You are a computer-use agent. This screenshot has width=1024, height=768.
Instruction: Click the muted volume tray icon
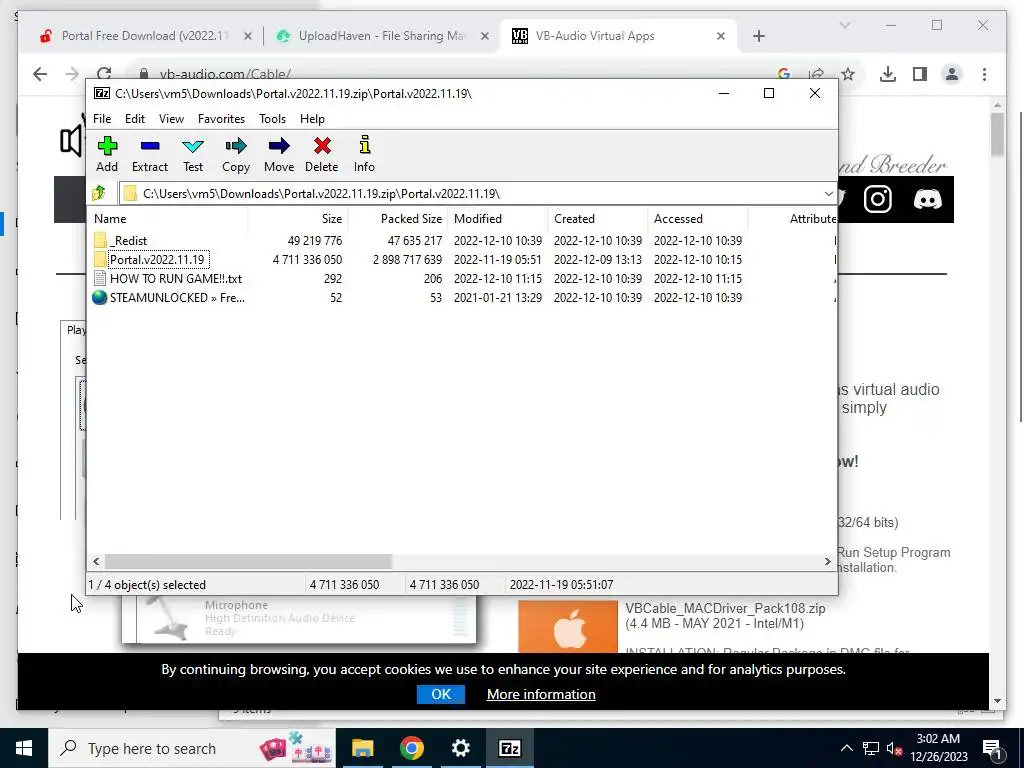[x=893, y=748]
